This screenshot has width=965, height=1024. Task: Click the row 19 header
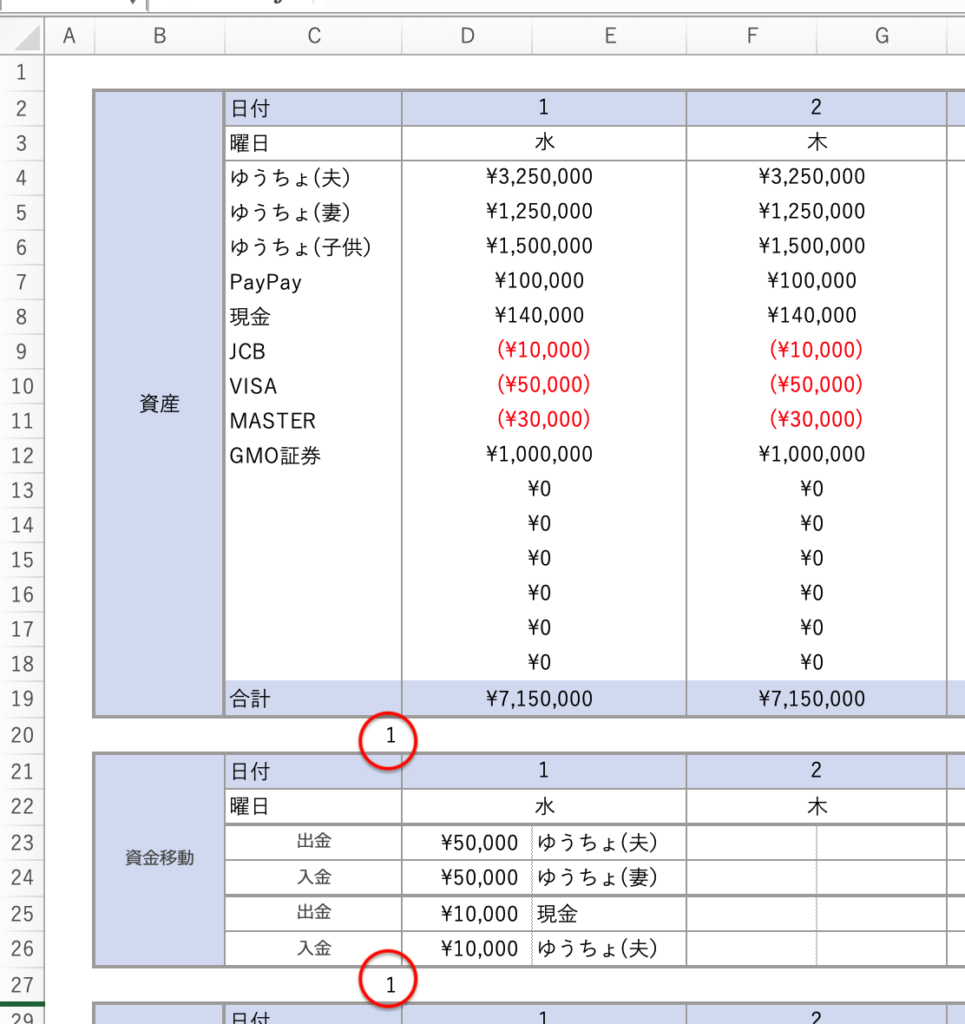click(x=22, y=699)
